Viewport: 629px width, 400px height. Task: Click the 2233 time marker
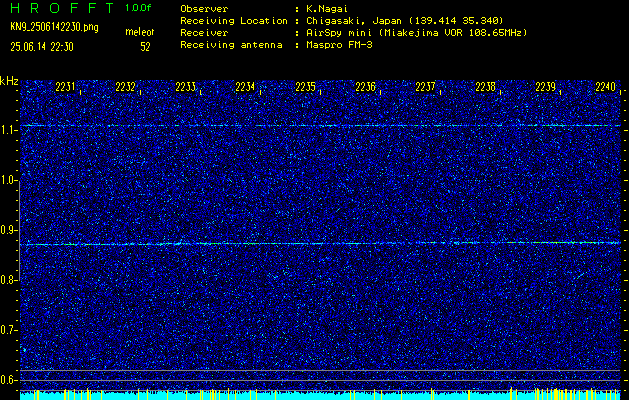(185, 87)
